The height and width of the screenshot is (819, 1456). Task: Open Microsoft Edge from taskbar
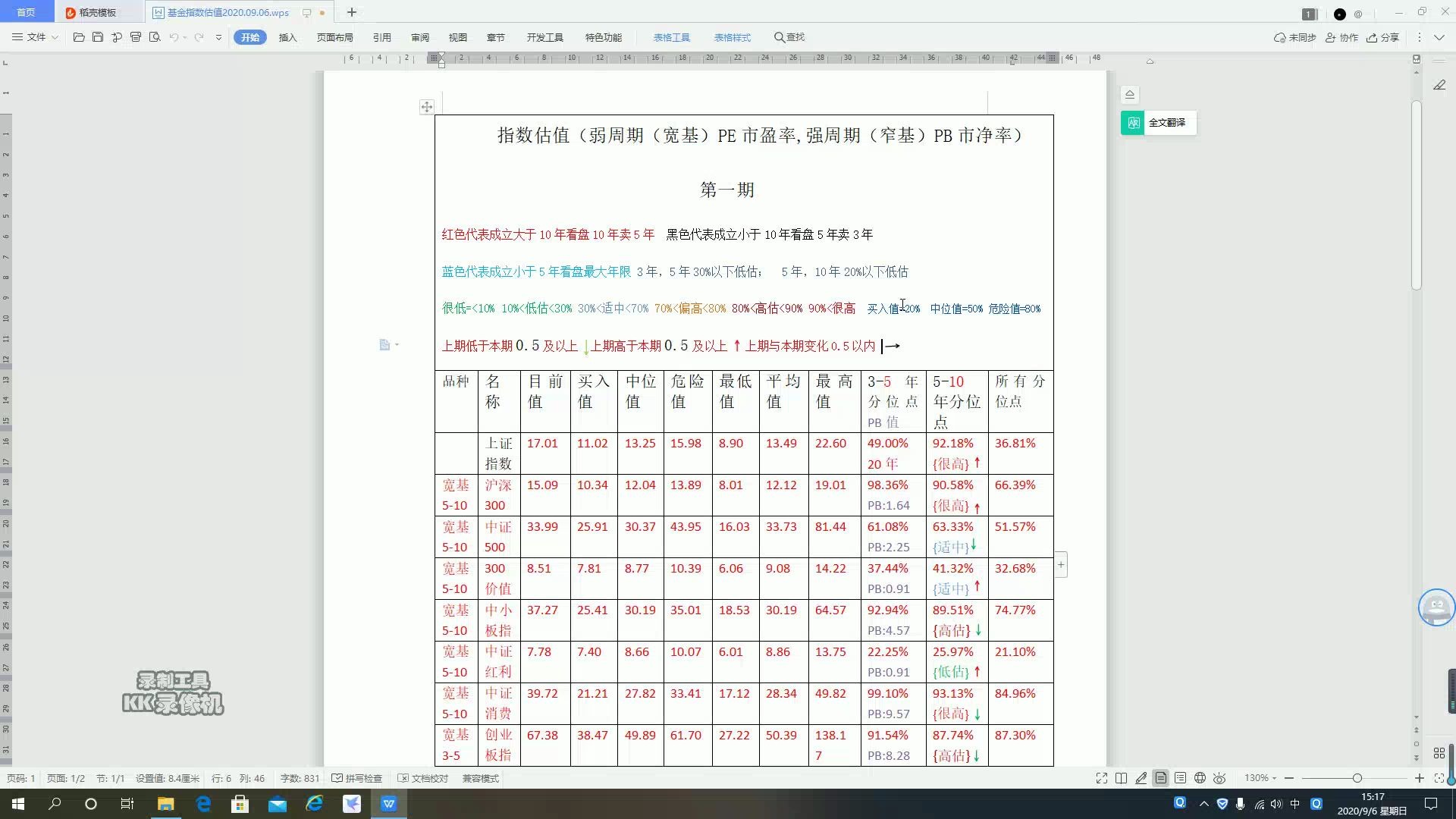pyautogui.click(x=203, y=804)
